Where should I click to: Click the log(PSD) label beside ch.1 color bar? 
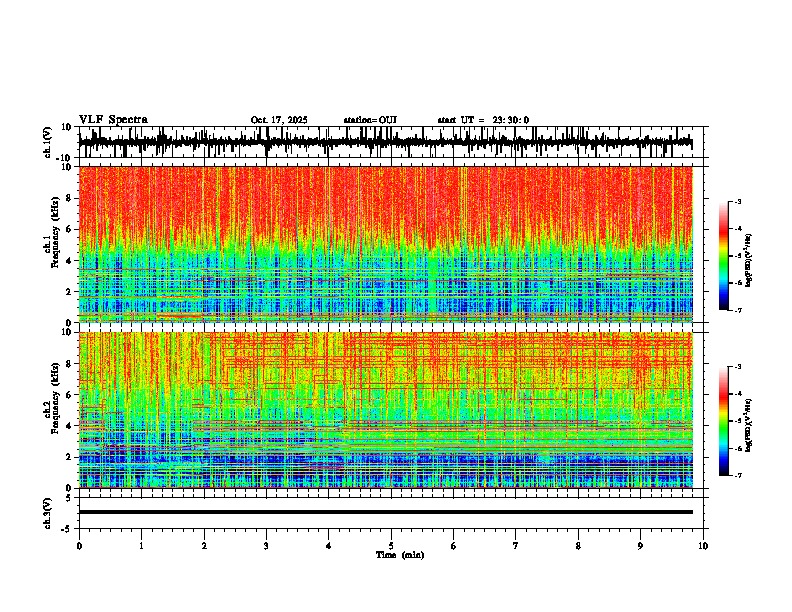click(749, 260)
